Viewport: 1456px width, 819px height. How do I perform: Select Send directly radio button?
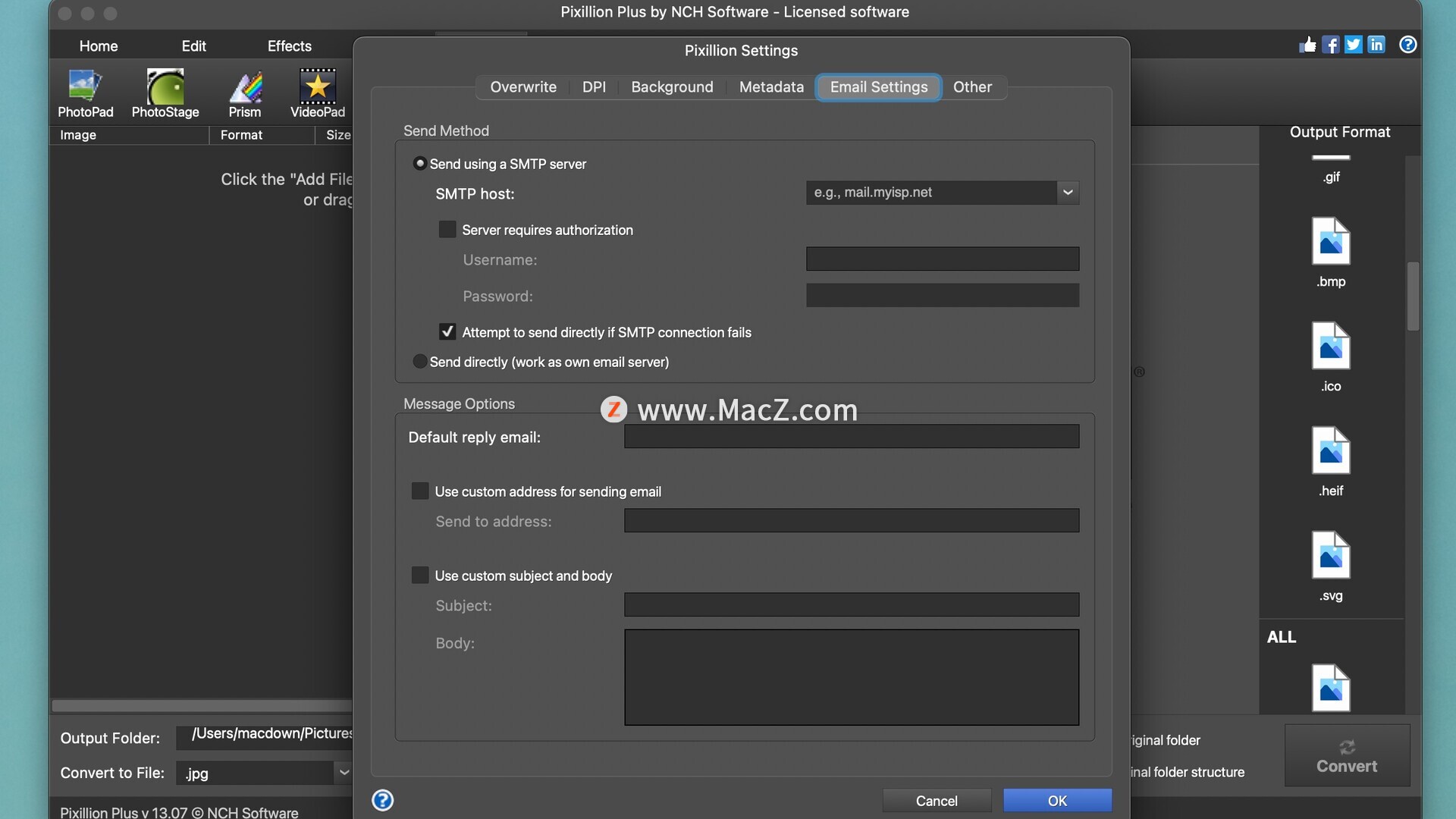419,362
